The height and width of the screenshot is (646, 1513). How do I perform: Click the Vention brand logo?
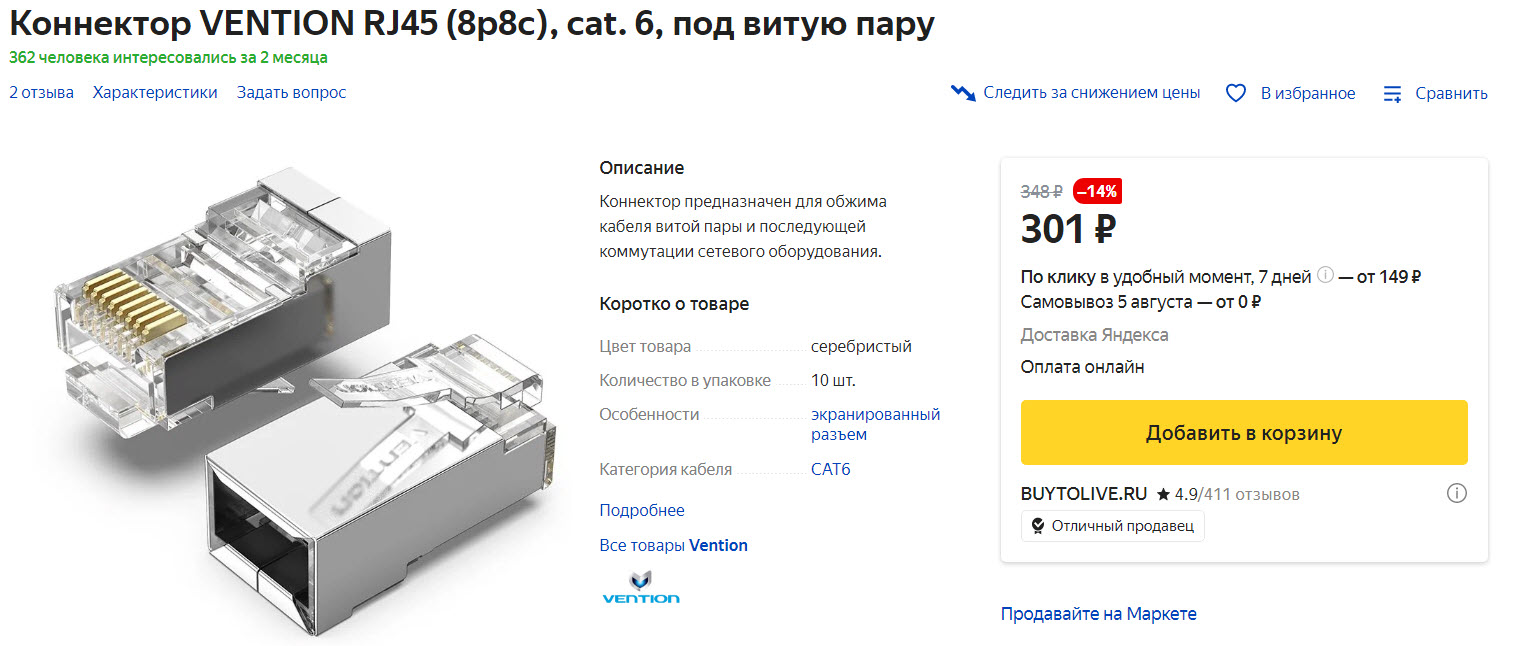pyautogui.click(x=640, y=587)
